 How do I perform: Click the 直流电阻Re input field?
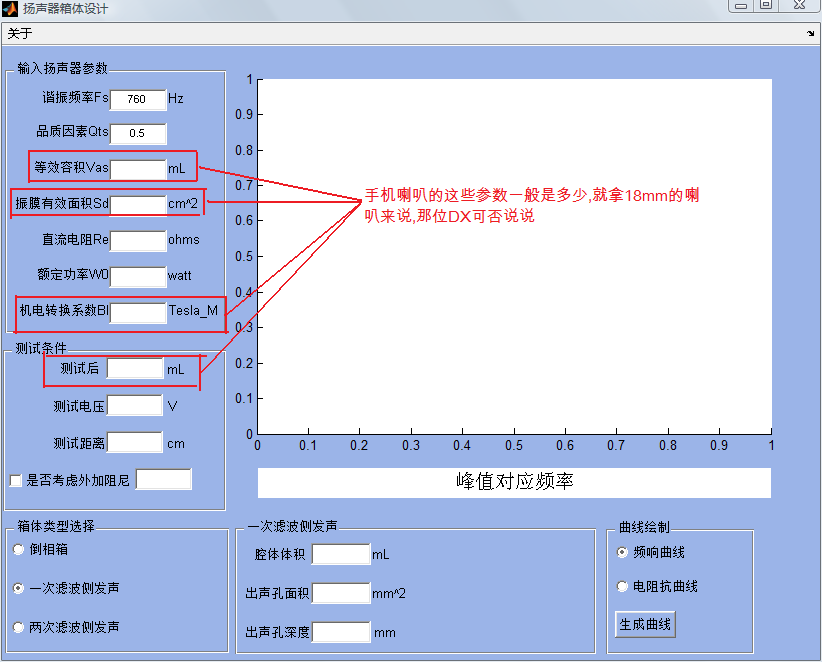(x=137, y=240)
